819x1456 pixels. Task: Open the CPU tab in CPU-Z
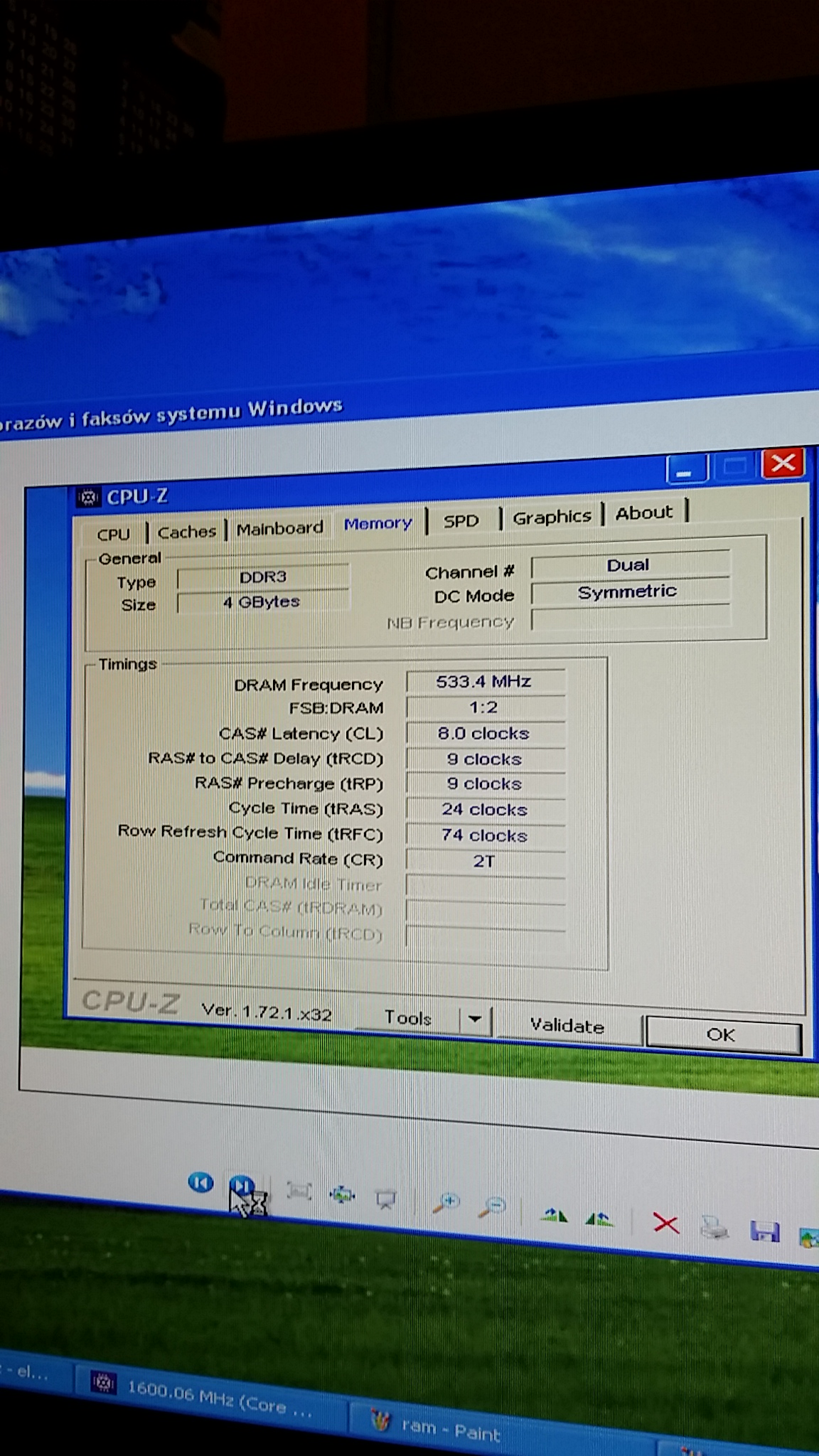114,534
